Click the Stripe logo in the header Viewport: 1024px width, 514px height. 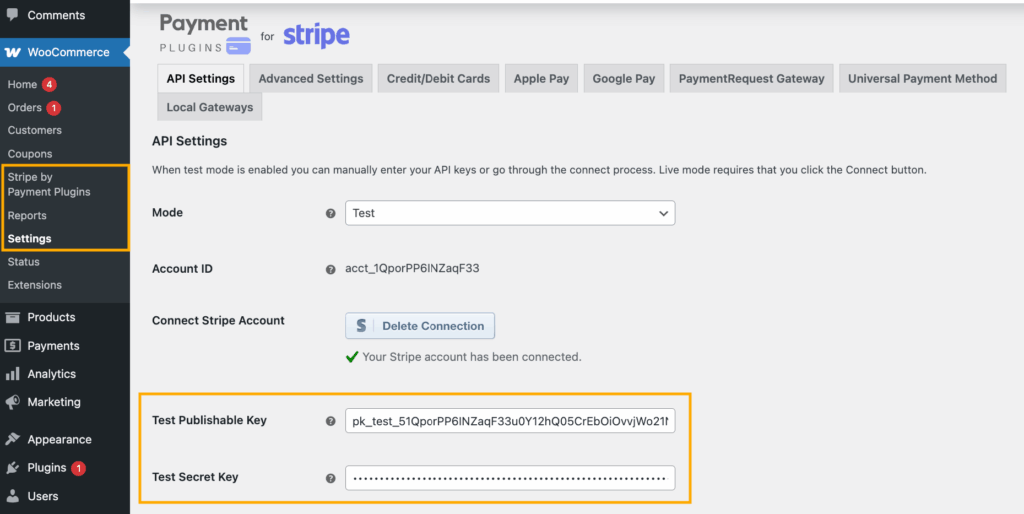[x=316, y=36]
